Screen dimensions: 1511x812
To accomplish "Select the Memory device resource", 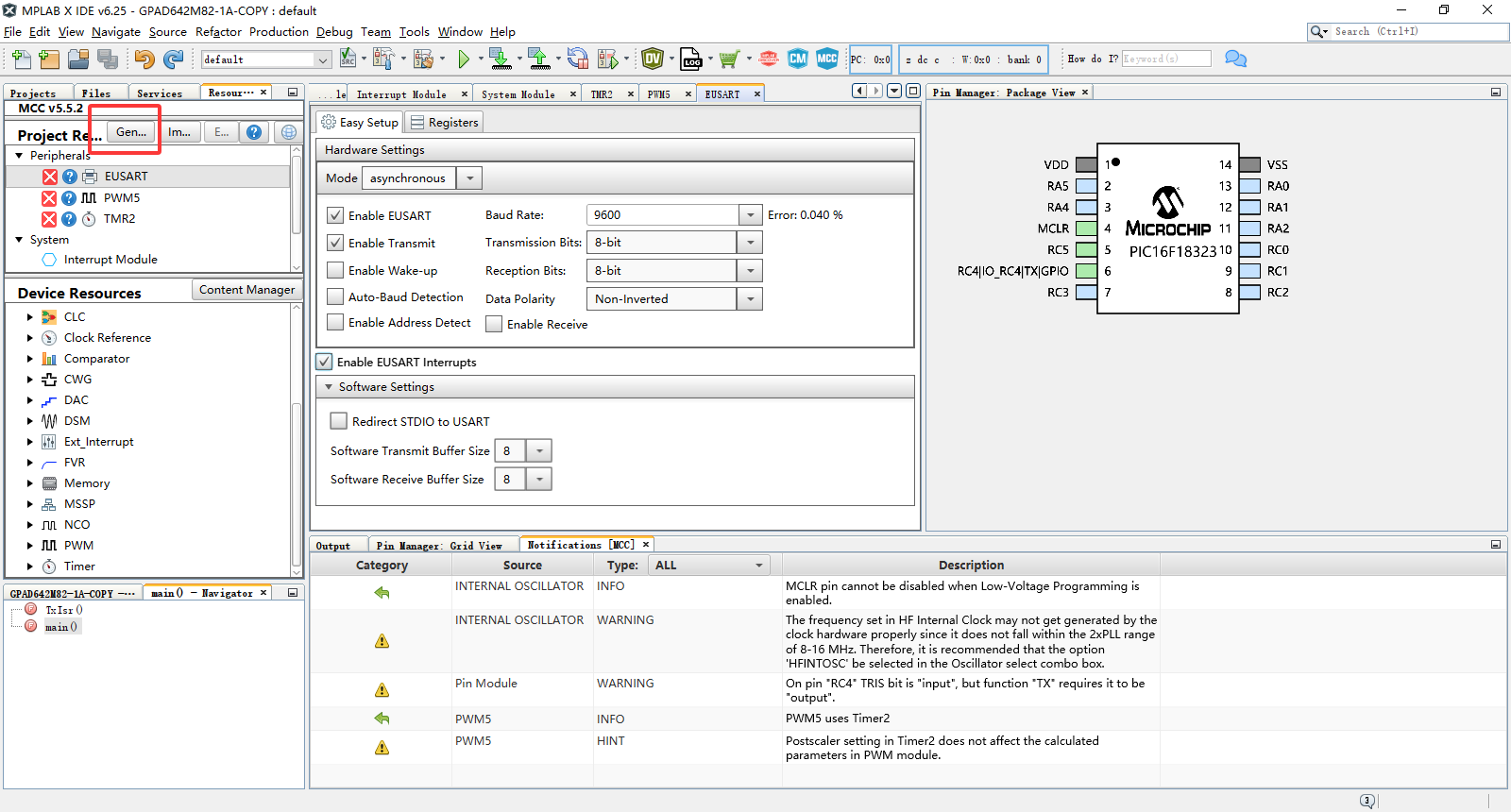I will tap(87, 483).
